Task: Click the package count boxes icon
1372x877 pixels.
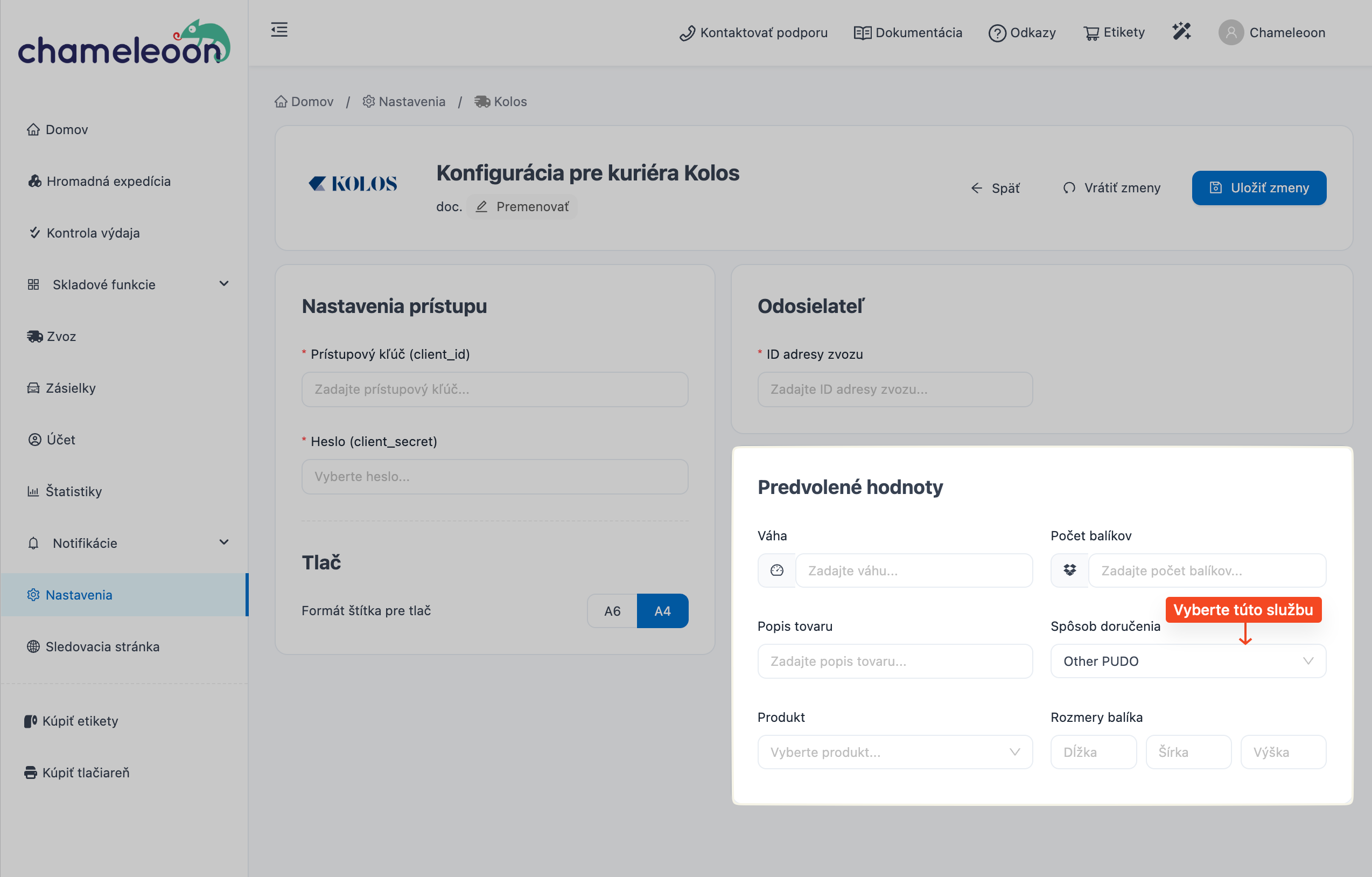Action: pos(1069,570)
